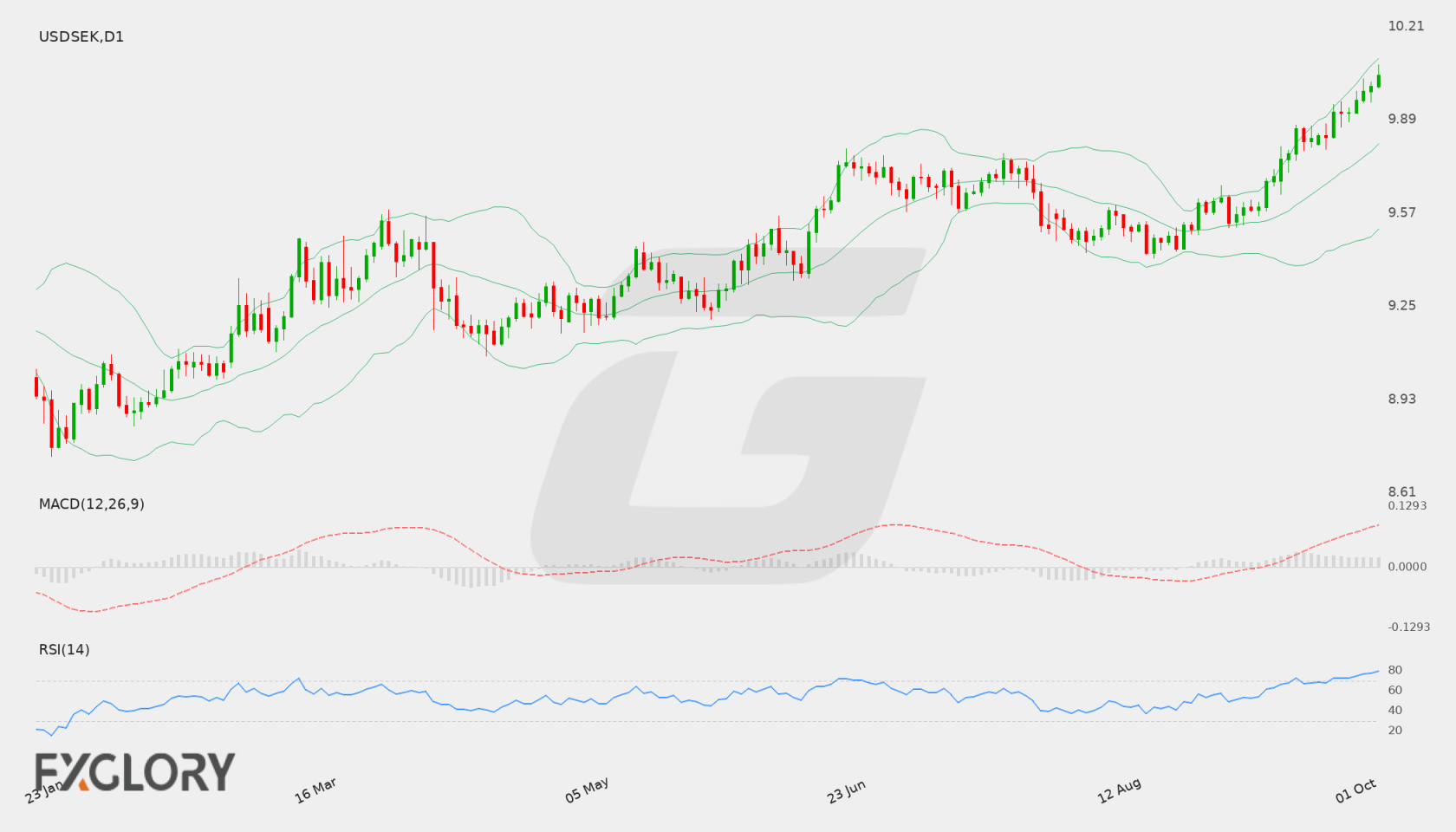Click the 0.0000 MACD scale value

tap(1407, 567)
